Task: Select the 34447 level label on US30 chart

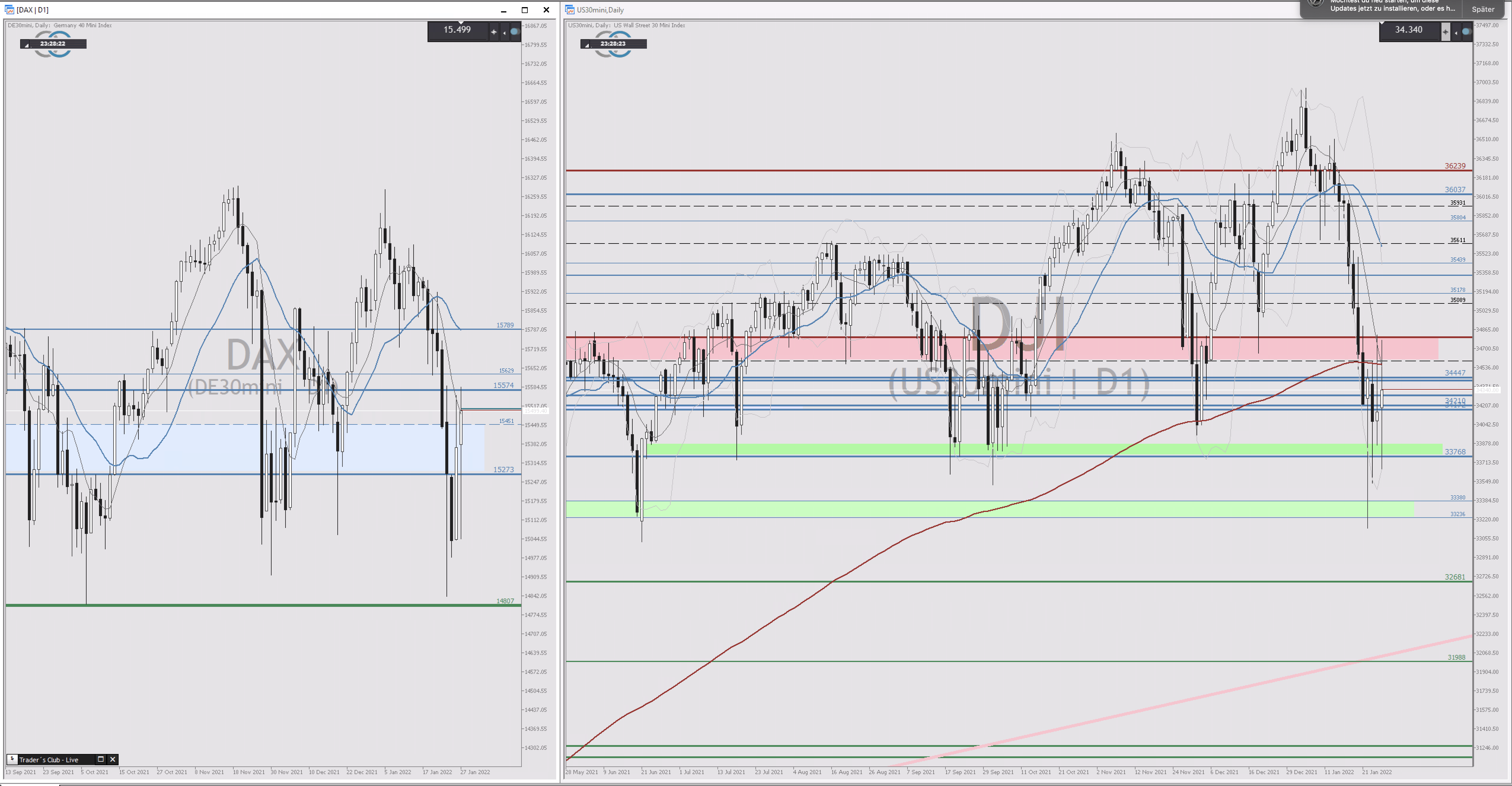Action: pyautogui.click(x=1455, y=373)
